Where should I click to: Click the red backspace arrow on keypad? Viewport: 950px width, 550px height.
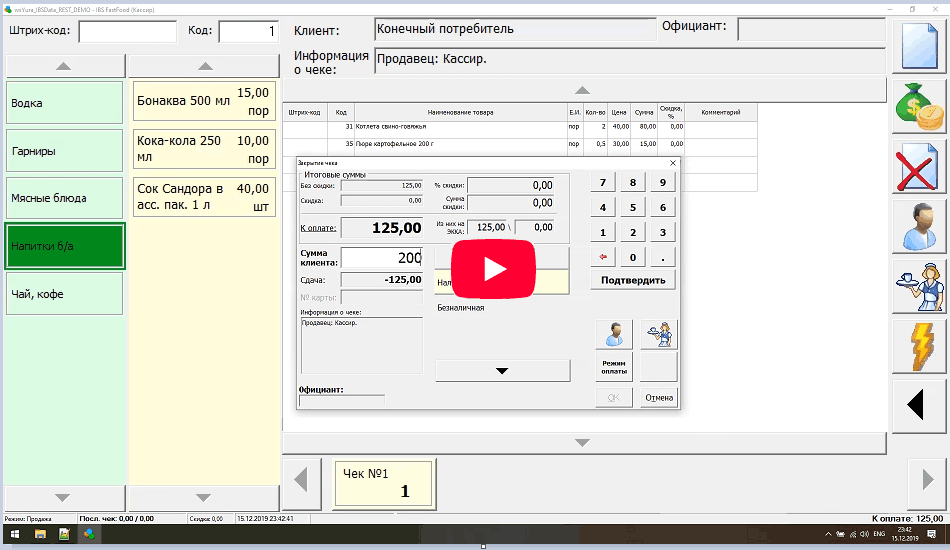602,257
